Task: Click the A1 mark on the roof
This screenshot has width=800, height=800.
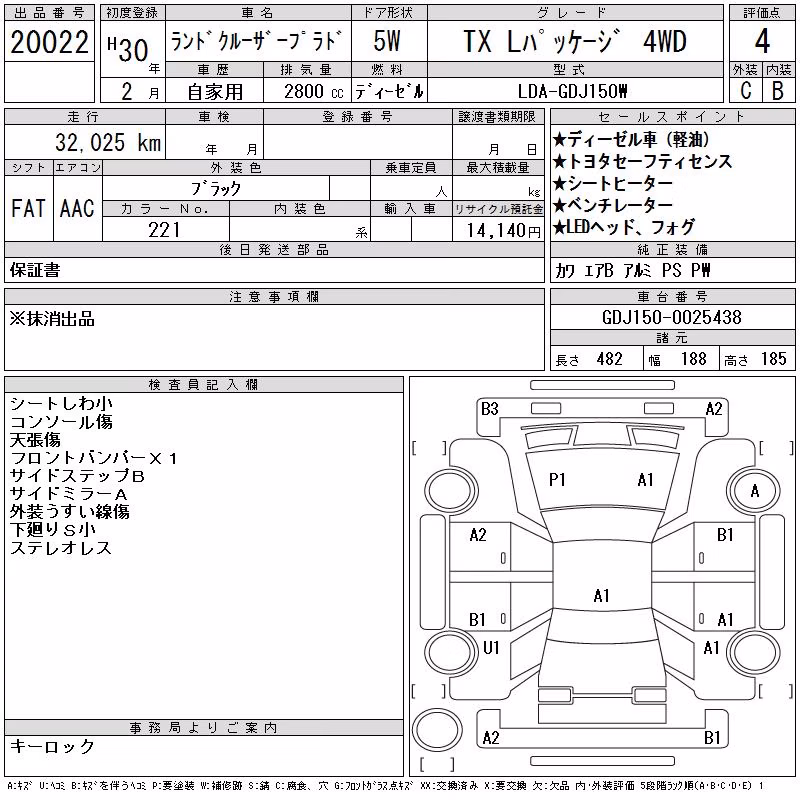Action: pyautogui.click(x=602, y=595)
